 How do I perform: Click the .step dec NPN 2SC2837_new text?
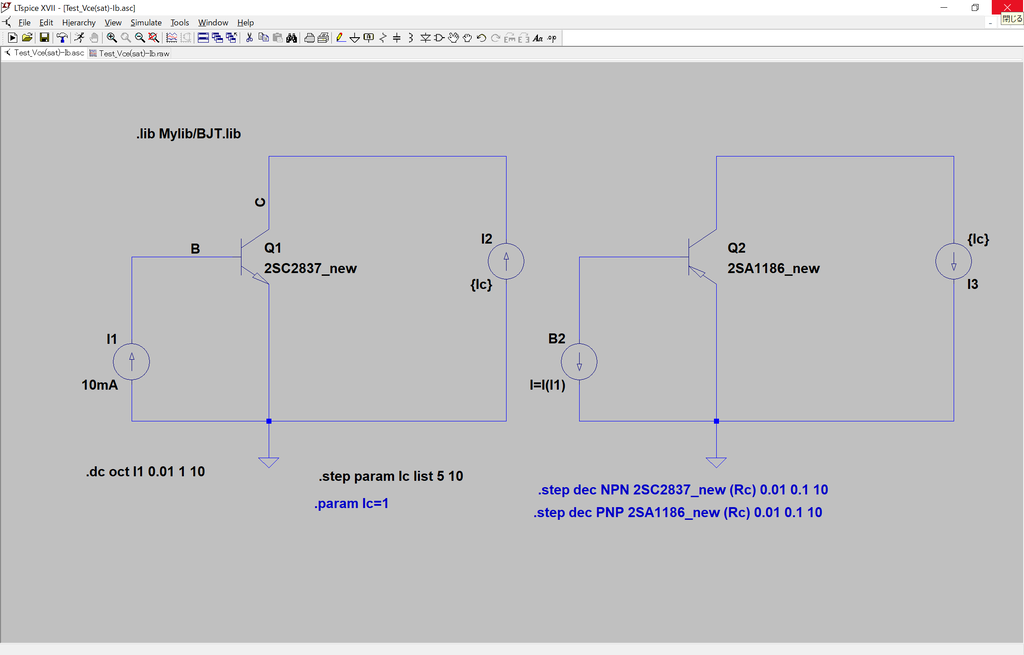tap(682, 490)
